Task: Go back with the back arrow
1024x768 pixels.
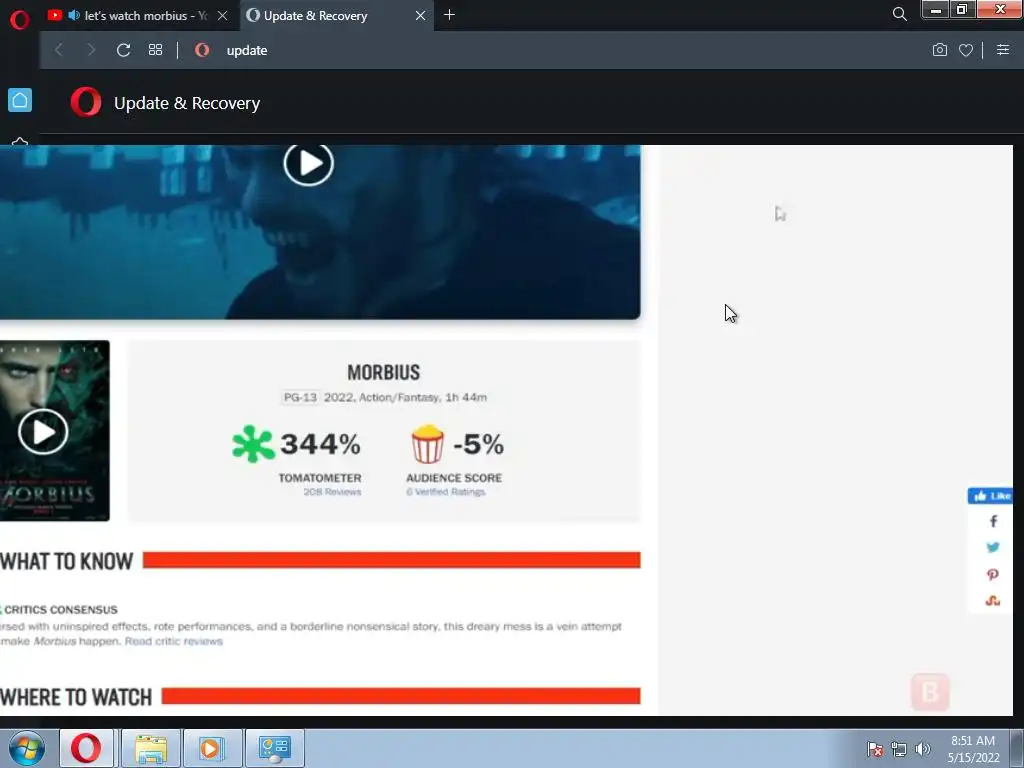Action: click(59, 50)
